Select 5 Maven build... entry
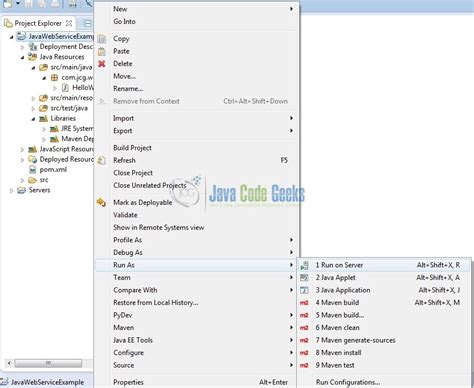474x388 pixels. click(384, 315)
